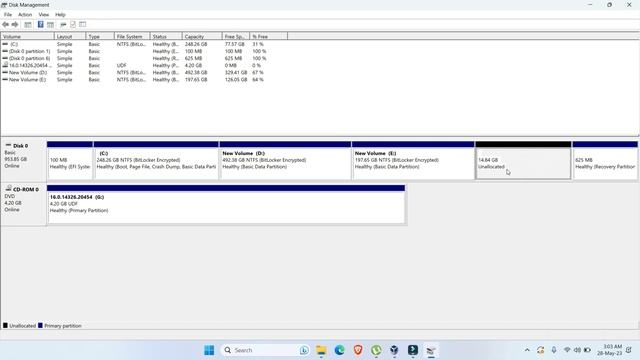Sort by the % Free column header
Image resolution: width=640 pixels, height=360 pixels.
click(x=268, y=37)
